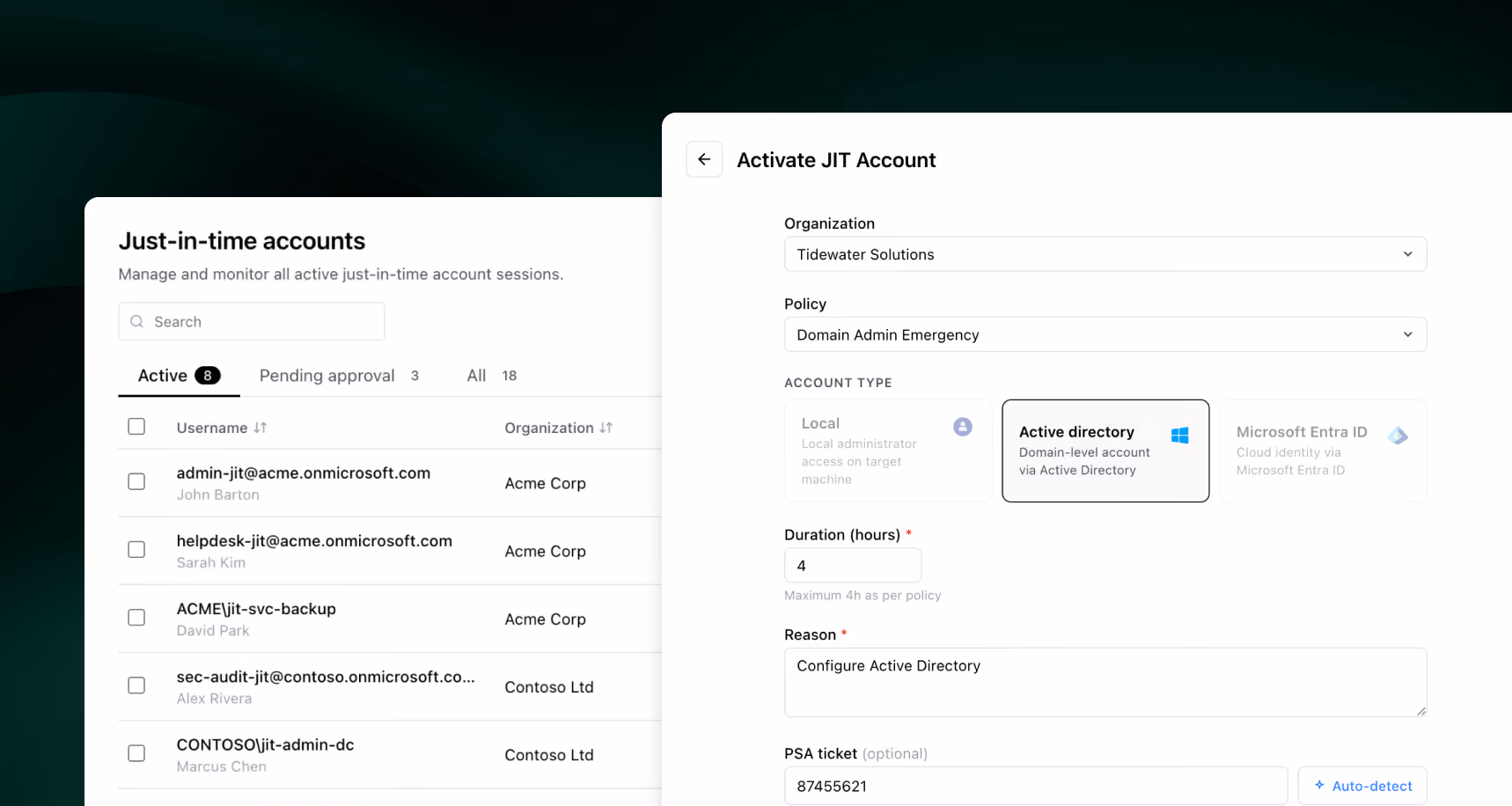Click the name Alex Rivera
This screenshot has height=806, width=1512.
(214, 699)
